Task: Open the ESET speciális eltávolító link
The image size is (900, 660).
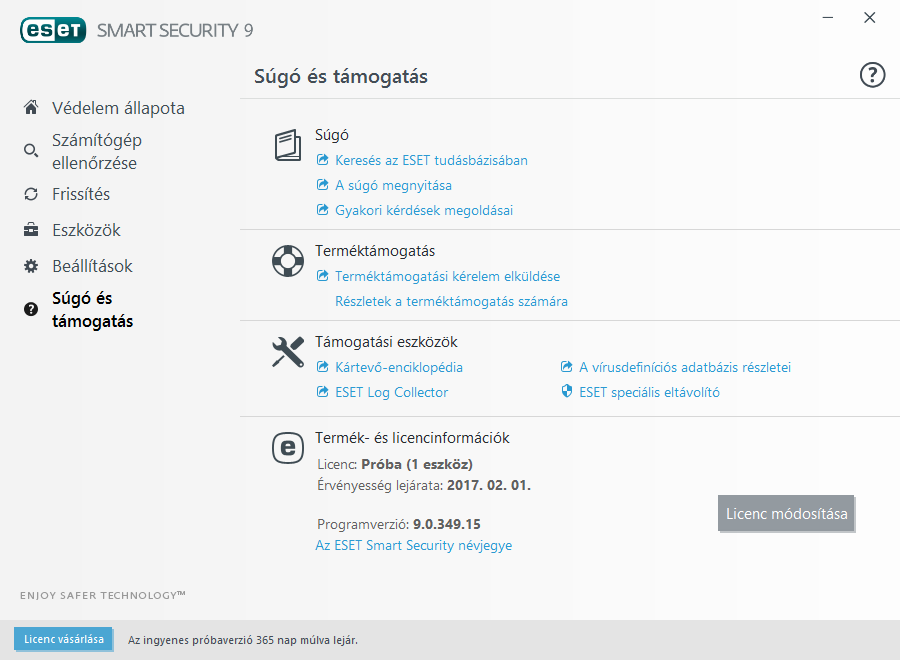Action: click(x=649, y=392)
